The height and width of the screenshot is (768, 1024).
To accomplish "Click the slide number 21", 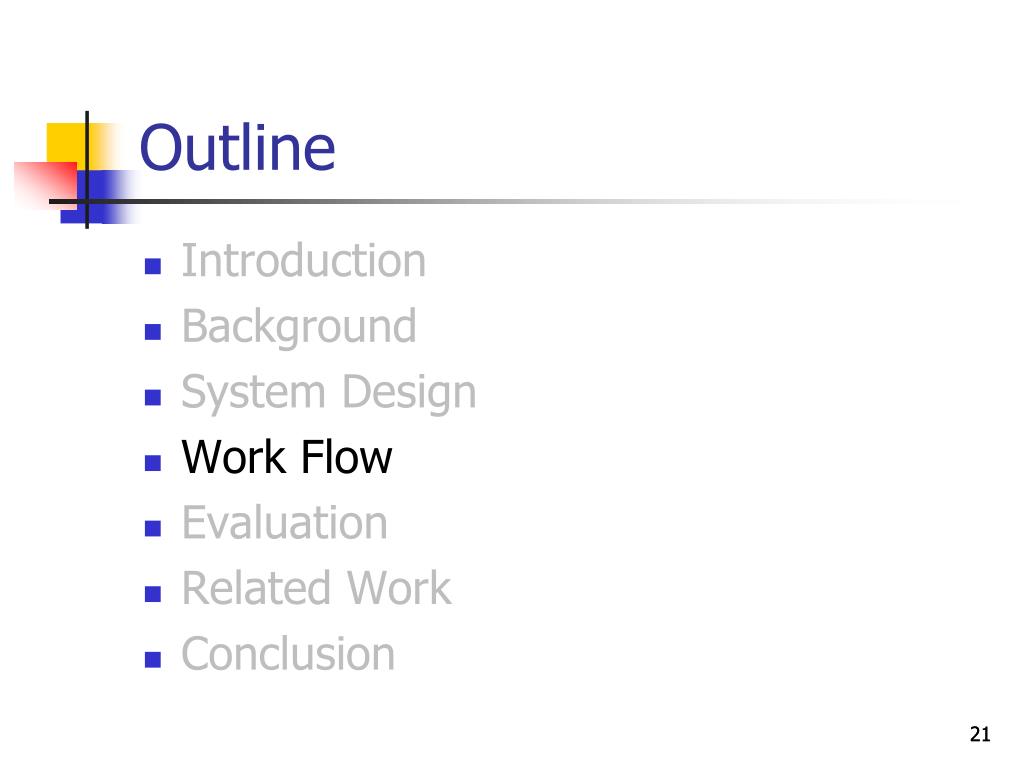I will coord(980,734).
